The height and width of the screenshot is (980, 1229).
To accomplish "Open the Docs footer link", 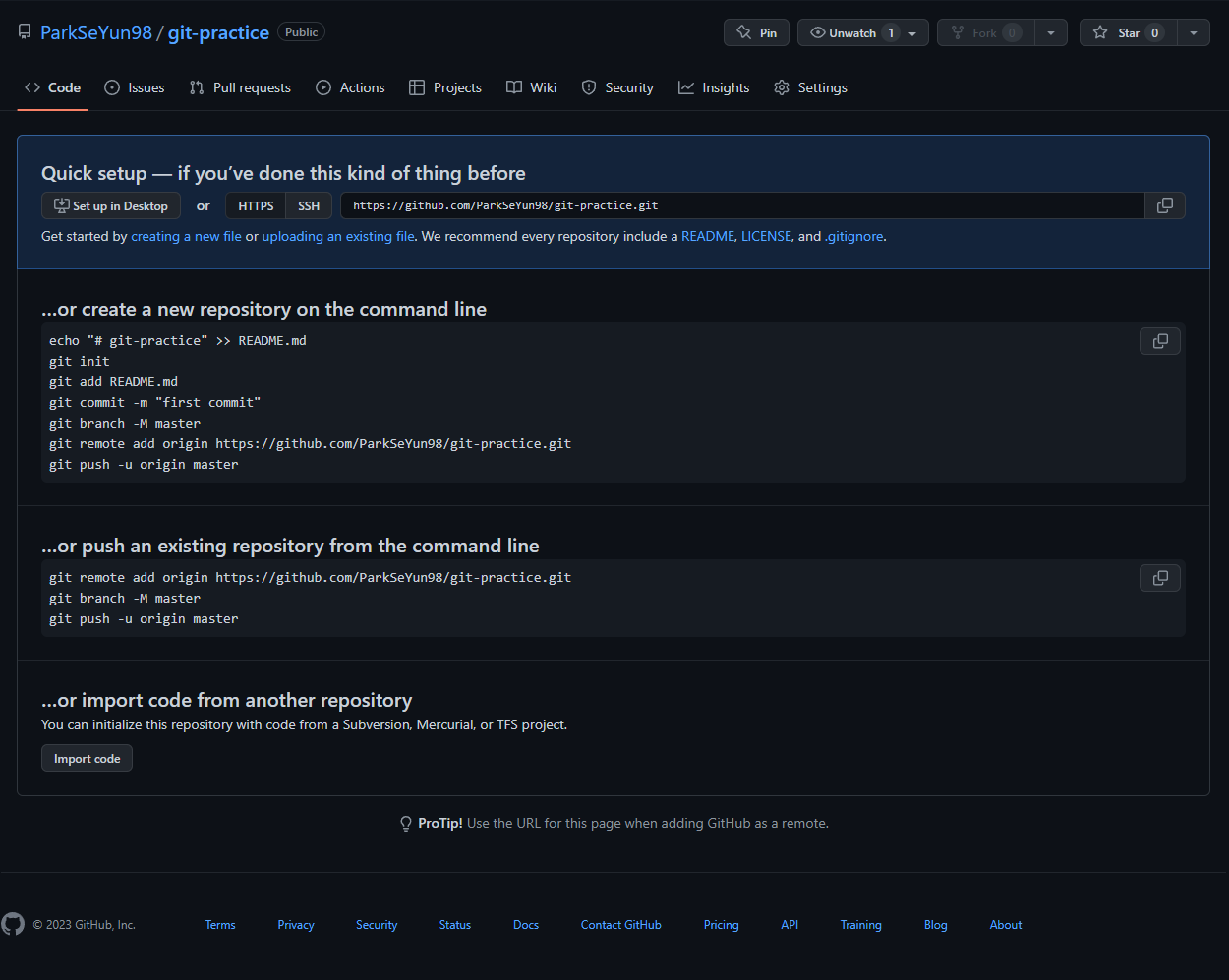I will click(526, 925).
